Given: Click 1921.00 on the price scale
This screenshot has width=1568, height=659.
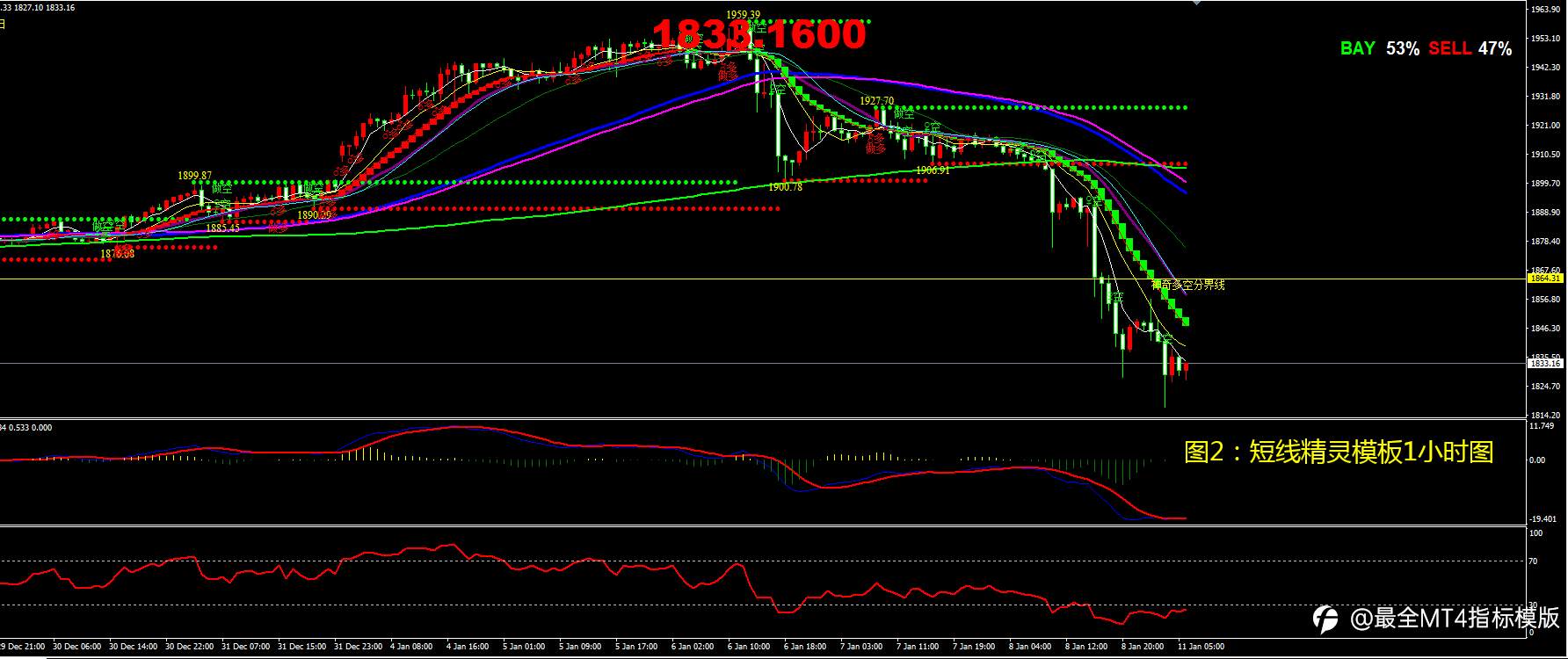Looking at the screenshot, I should click(1545, 126).
